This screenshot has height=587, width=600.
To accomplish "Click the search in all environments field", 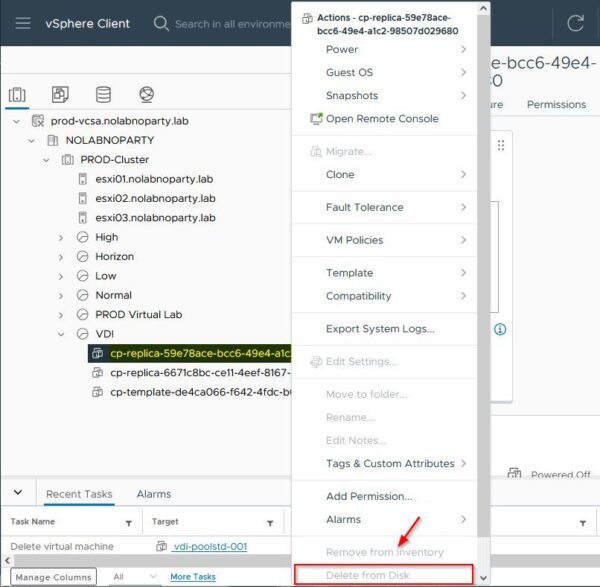I will [x=232, y=24].
